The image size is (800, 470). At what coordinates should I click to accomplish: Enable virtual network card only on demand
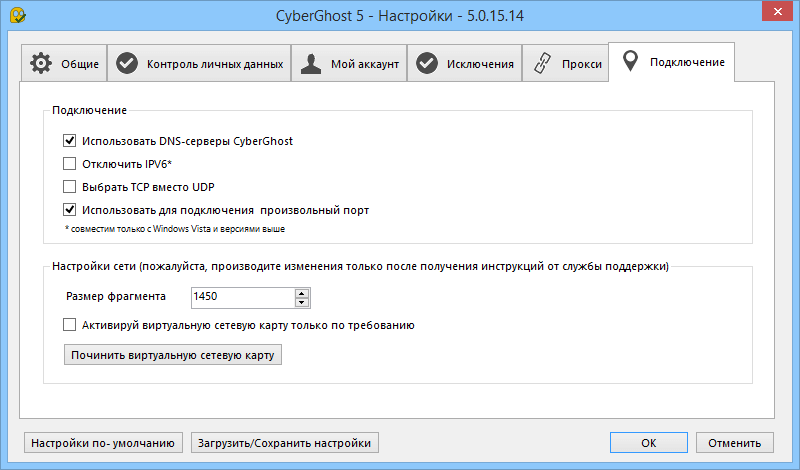(70, 325)
